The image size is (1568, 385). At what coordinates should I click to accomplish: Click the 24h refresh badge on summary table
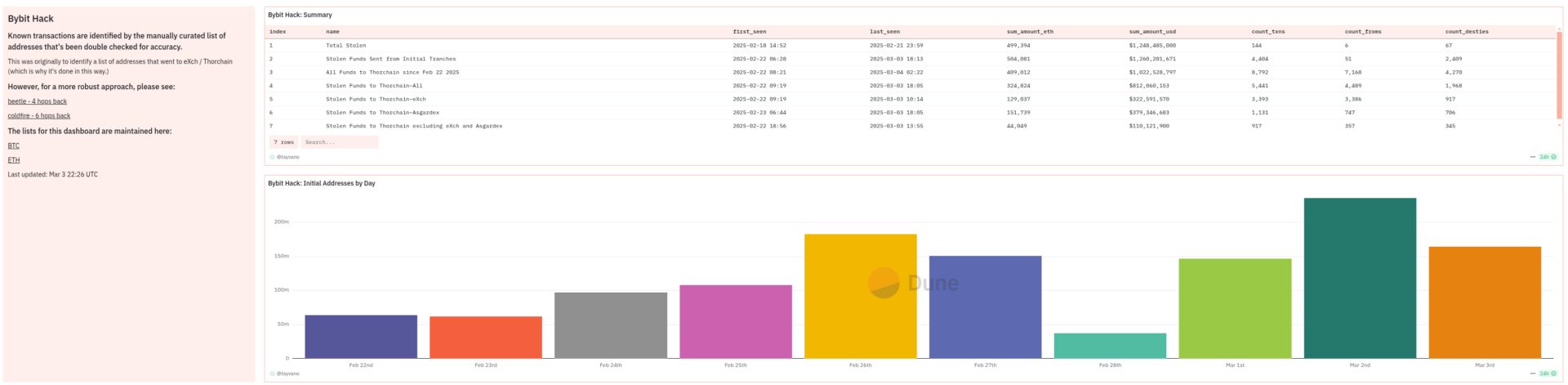coord(1548,157)
